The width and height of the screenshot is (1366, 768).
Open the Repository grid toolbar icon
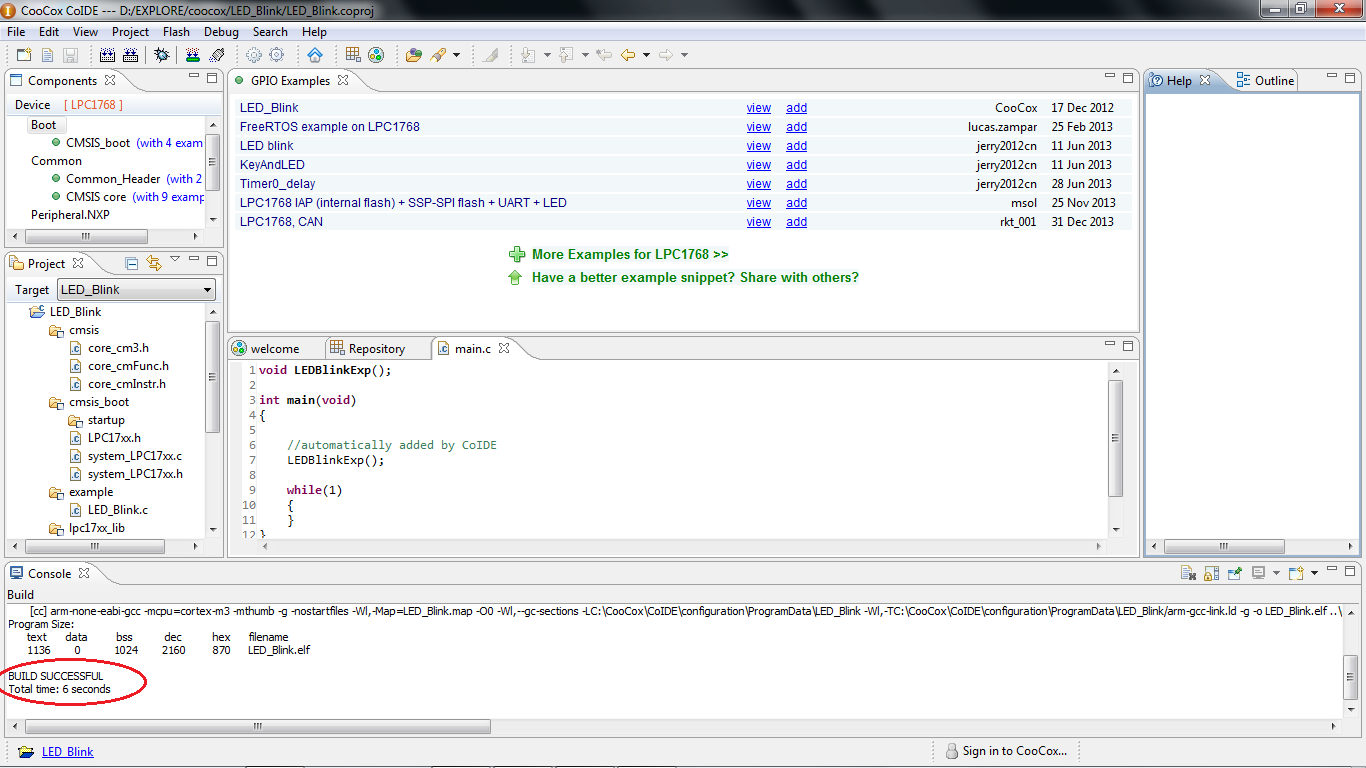coord(353,55)
